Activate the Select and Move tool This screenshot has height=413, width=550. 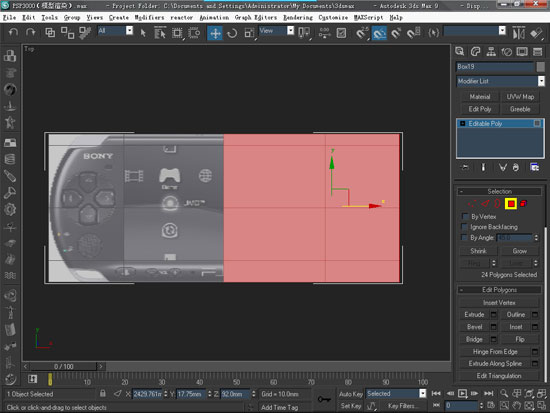[x=215, y=33]
